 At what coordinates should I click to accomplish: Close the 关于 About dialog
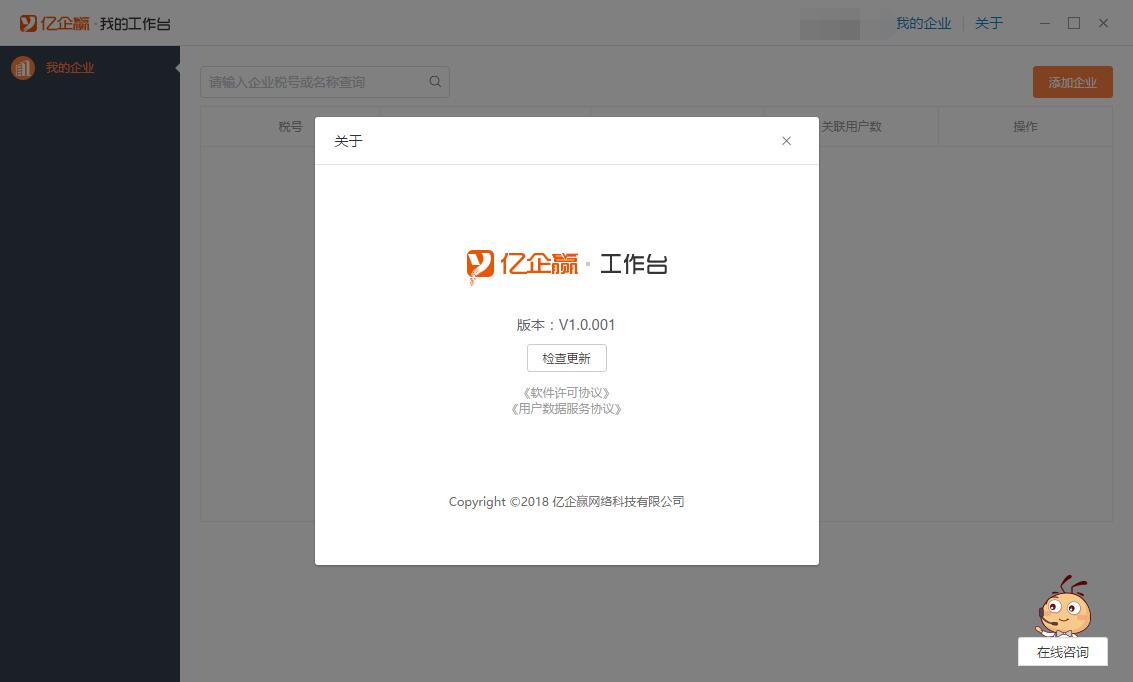pyautogui.click(x=786, y=141)
